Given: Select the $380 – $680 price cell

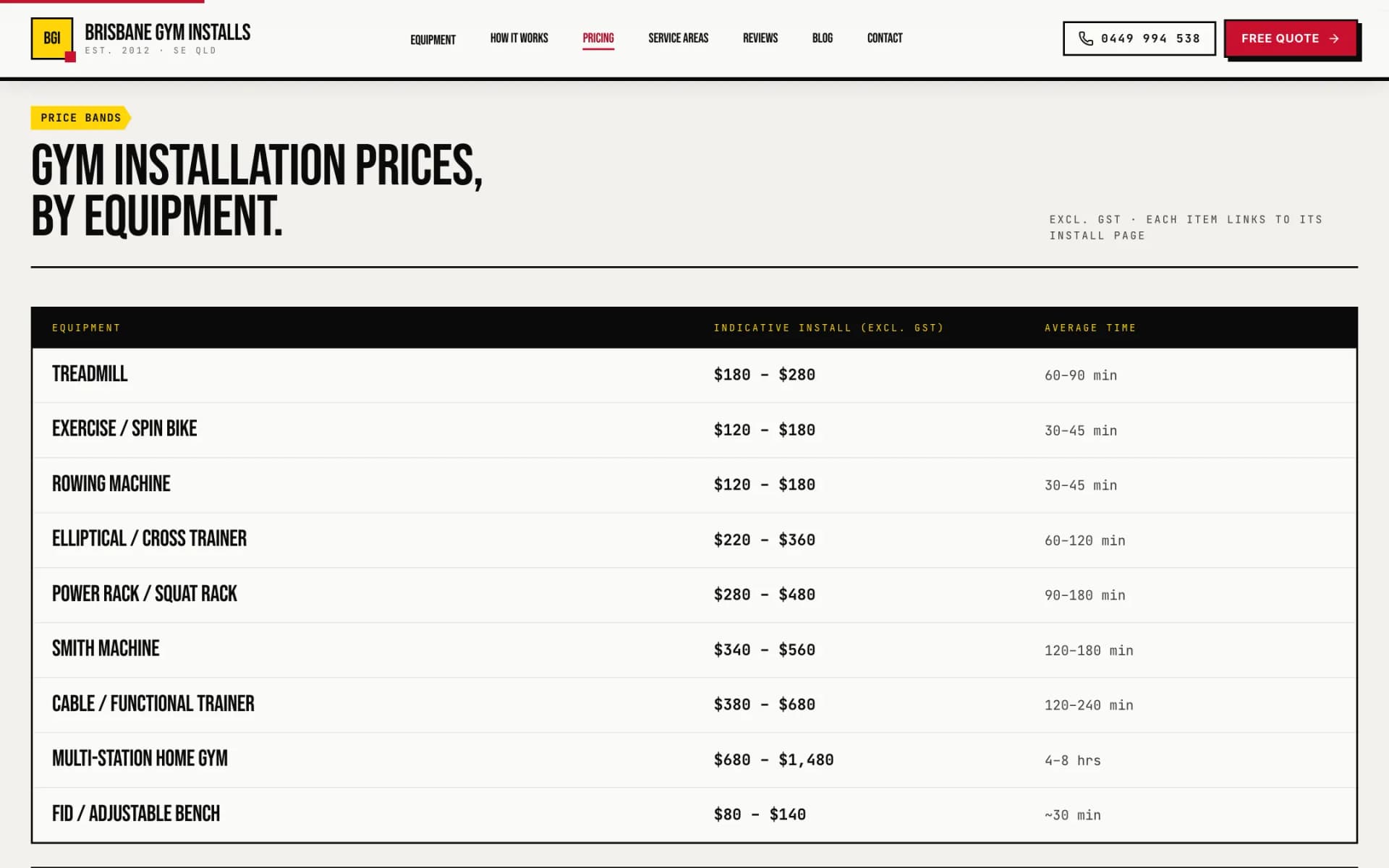Looking at the screenshot, I should (764, 705).
